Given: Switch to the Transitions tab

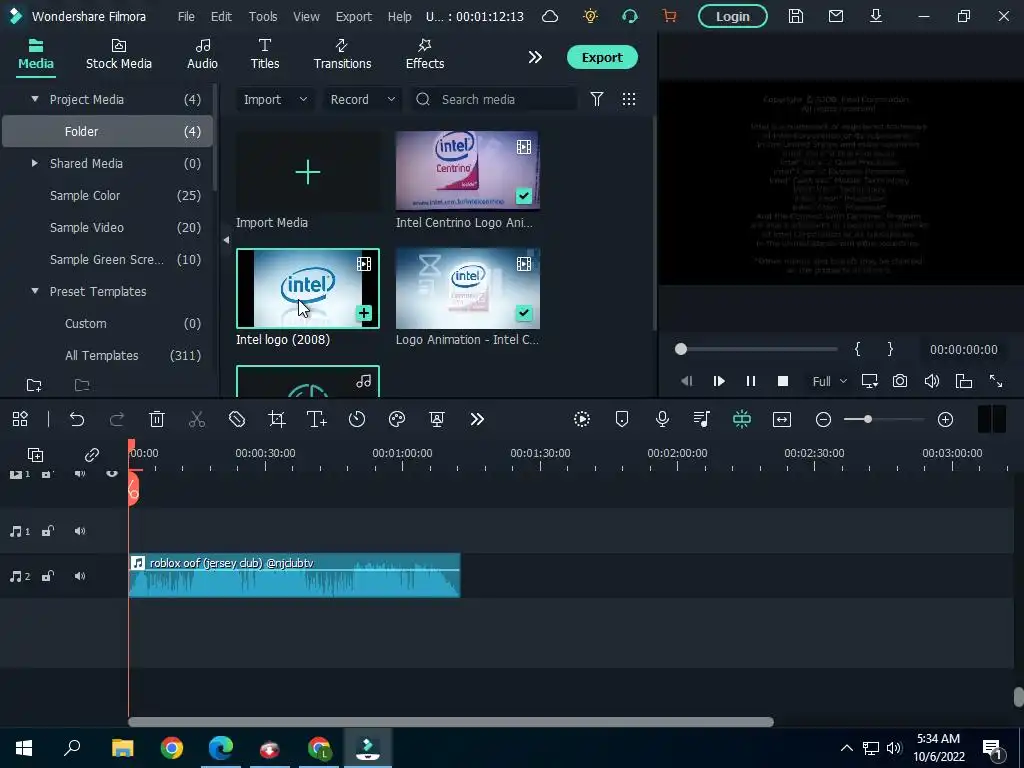Looking at the screenshot, I should tap(342, 55).
